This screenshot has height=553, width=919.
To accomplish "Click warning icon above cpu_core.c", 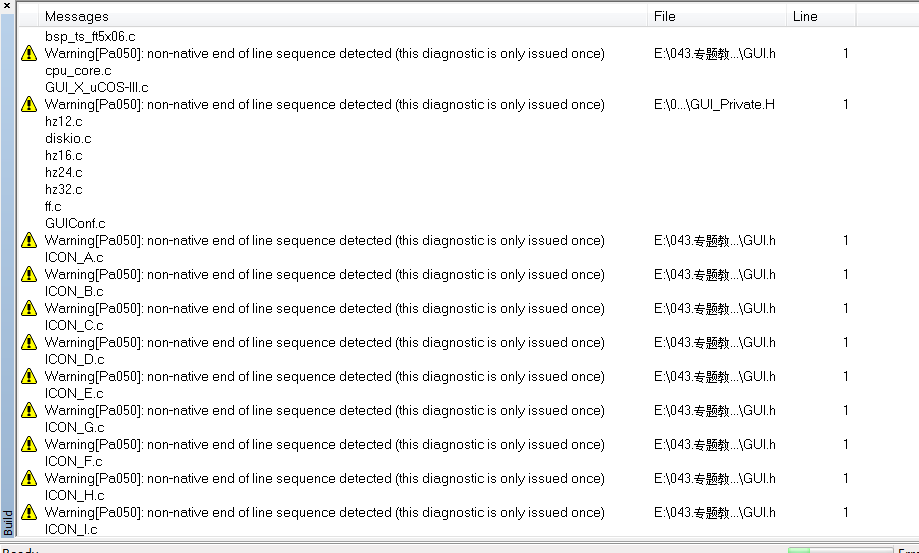I will [x=29, y=53].
